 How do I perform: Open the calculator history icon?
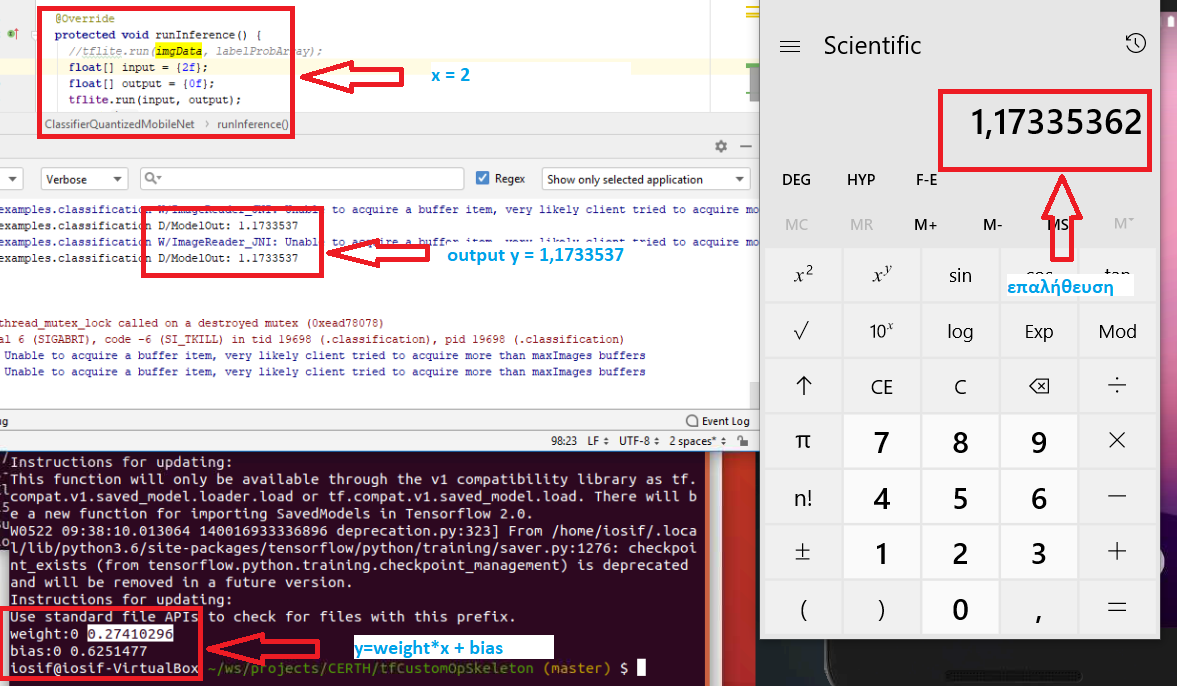[x=1136, y=44]
